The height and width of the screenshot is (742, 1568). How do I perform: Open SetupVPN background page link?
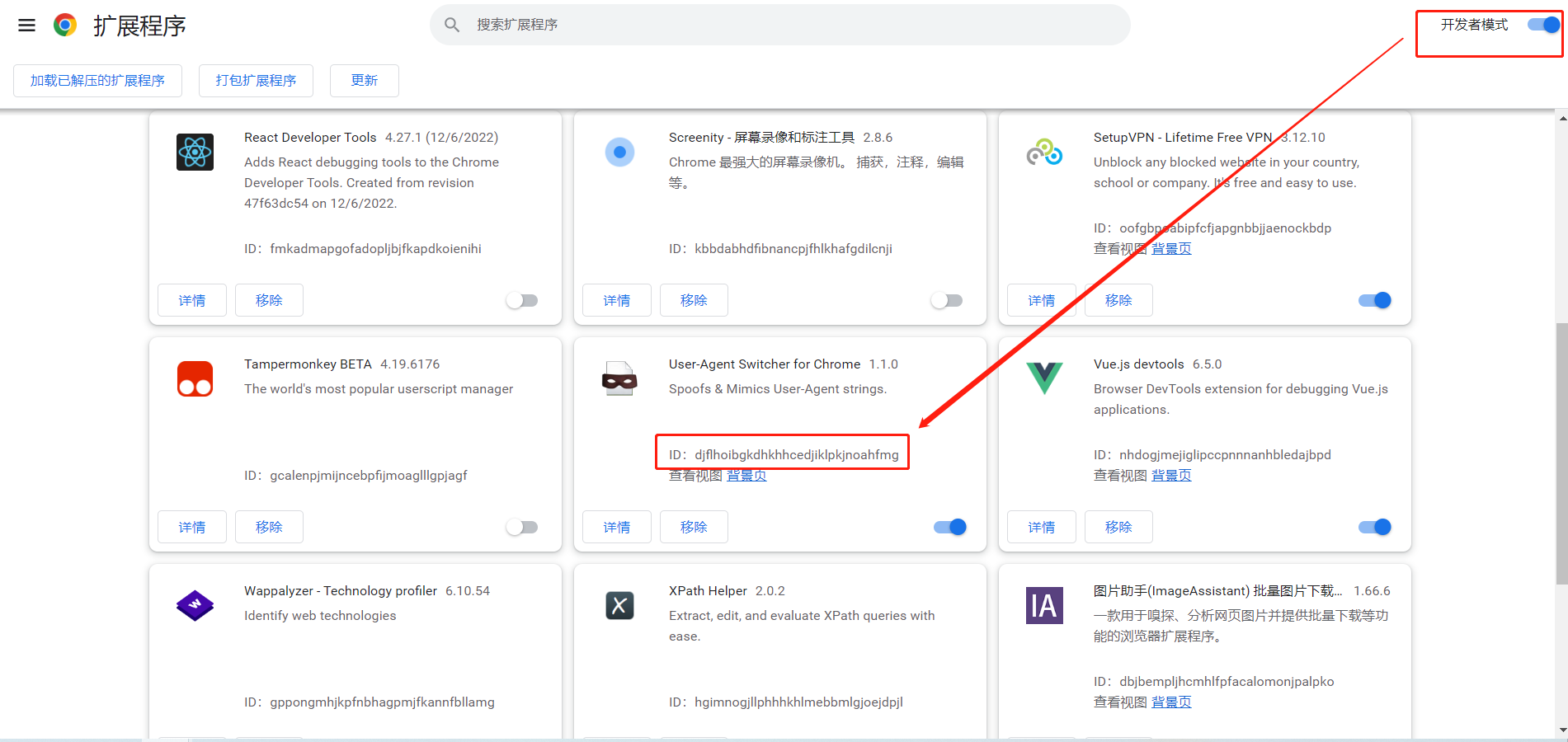[x=1171, y=249]
